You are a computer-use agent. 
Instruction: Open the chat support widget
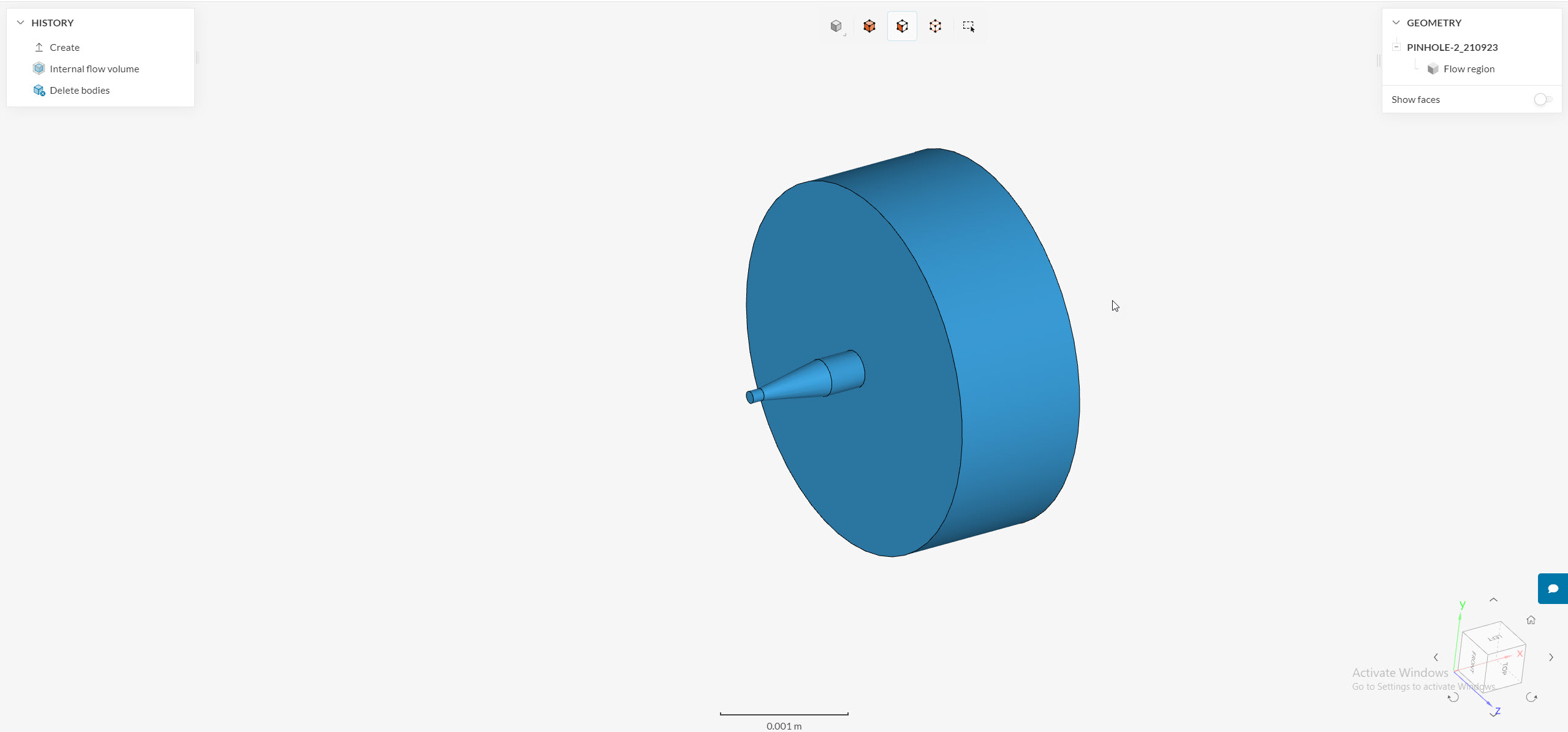coord(1552,589)
